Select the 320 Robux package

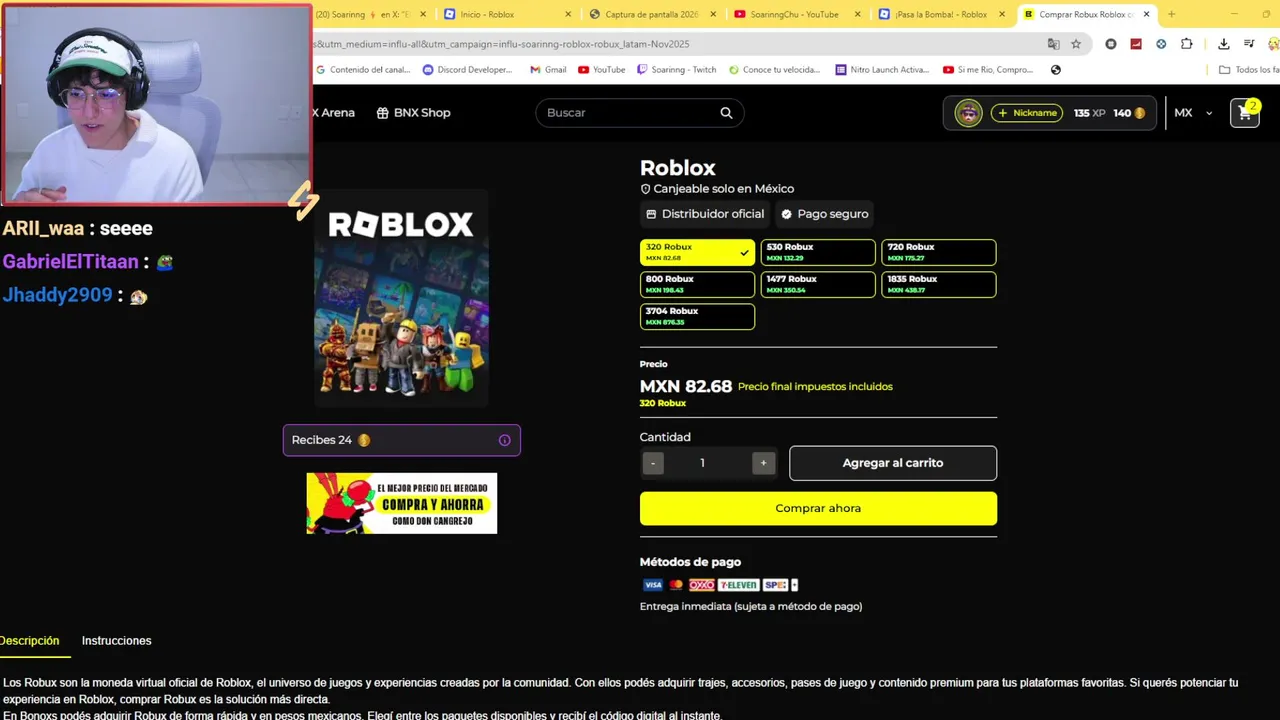pyautogui.click(x=697, y=252)
